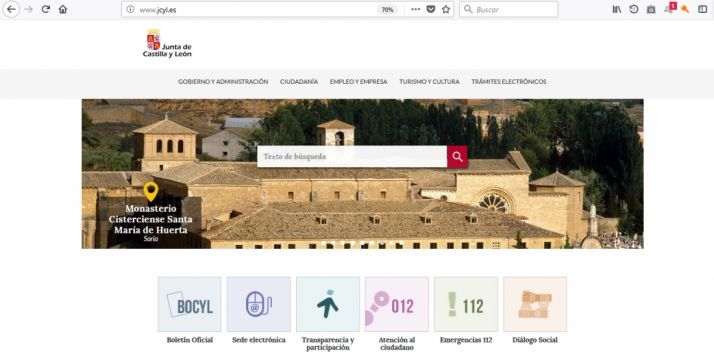The height and width of the screenshot is (360, 714).
Task: Click the BOCYL tile icon
Action: point(189,304)
